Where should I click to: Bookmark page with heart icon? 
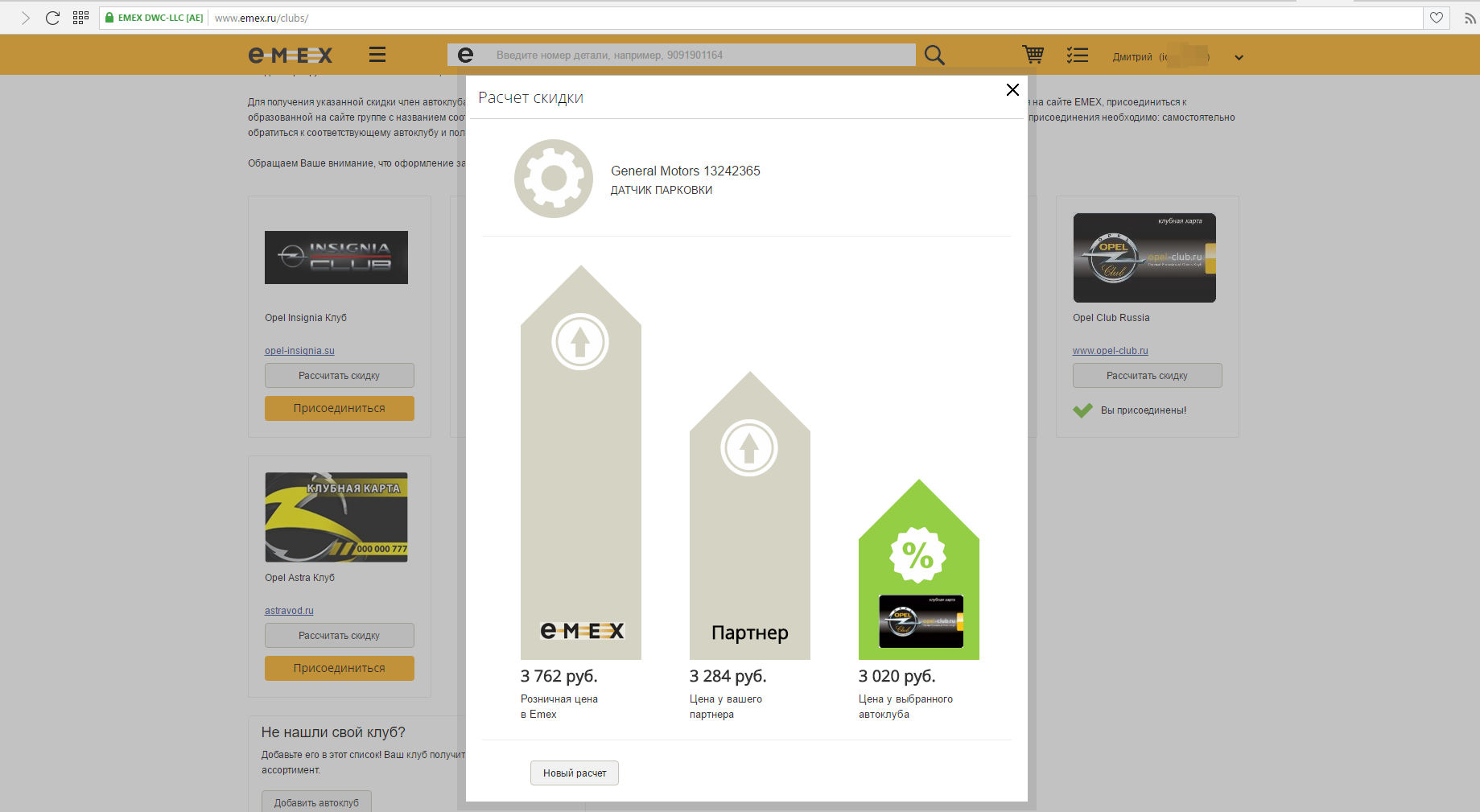click(x=1437, y=18)
